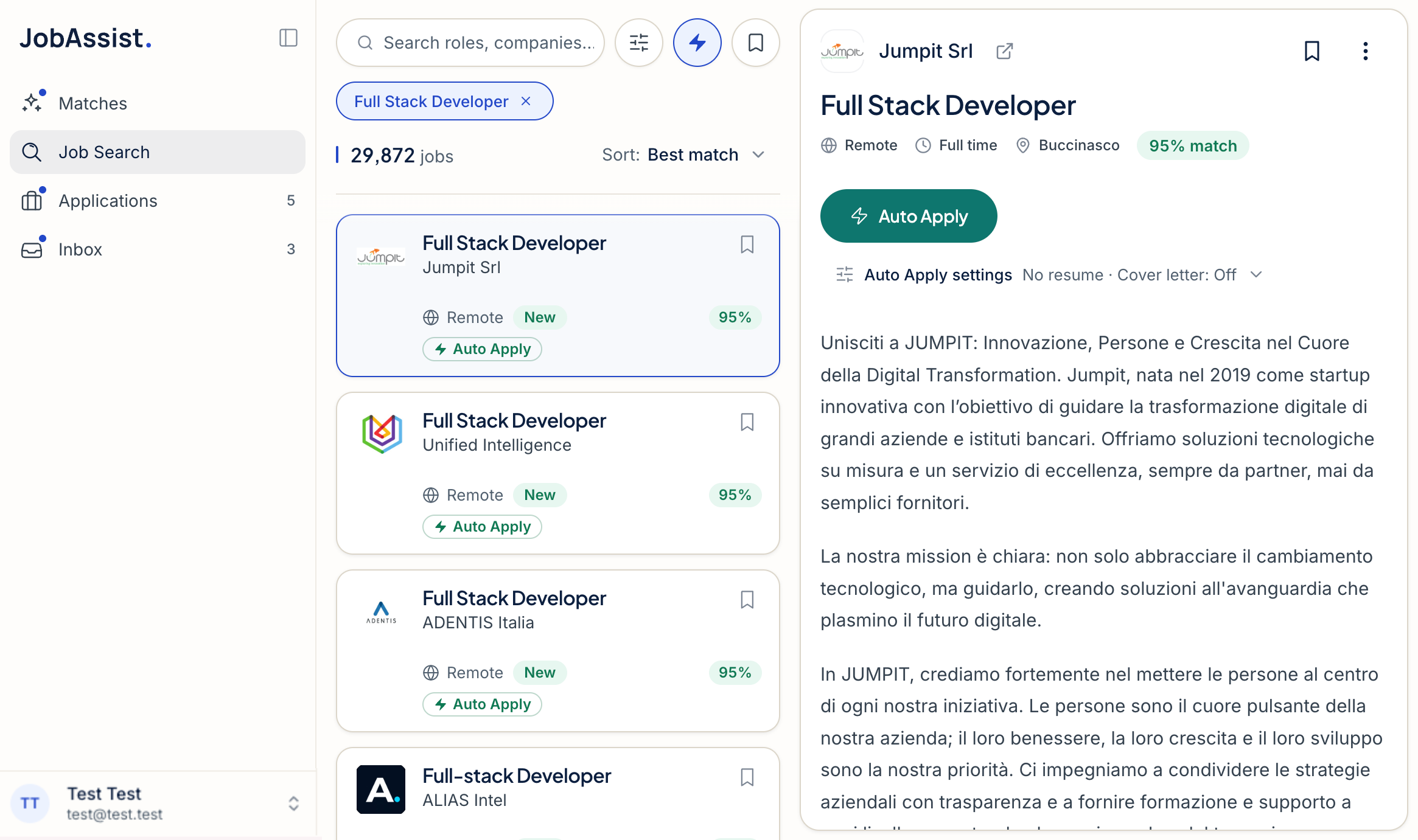Open Jumpit Srl external link icon
This screenshot has width=1418, height=840.
pos(1005,51)
